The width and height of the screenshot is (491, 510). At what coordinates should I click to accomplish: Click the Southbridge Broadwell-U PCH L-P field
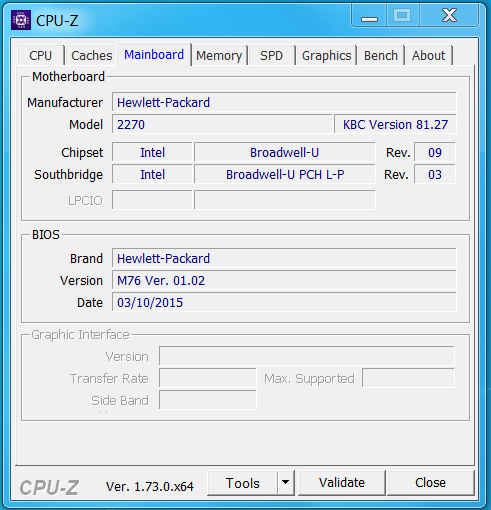pos(285,174)
